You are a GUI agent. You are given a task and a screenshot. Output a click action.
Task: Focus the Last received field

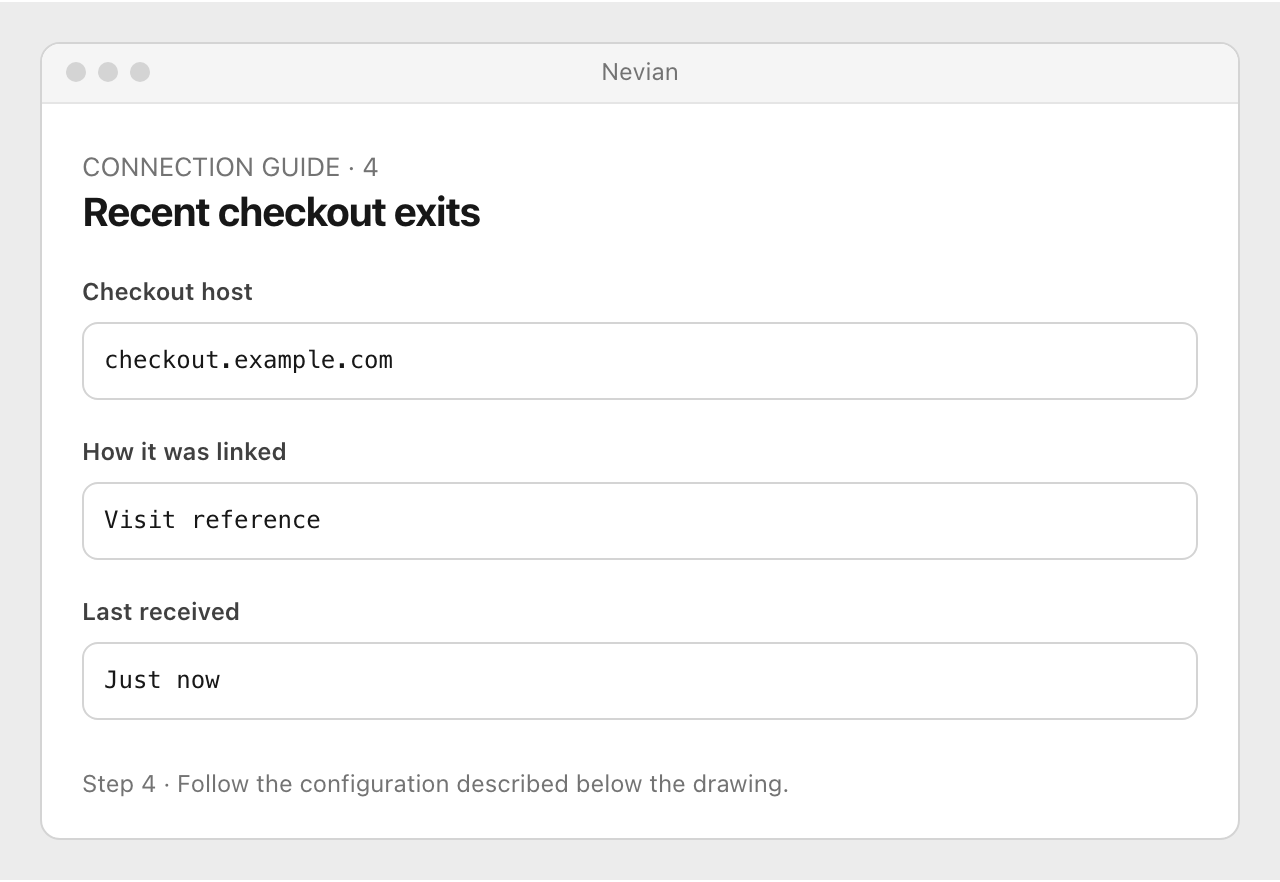coord(640,681)
